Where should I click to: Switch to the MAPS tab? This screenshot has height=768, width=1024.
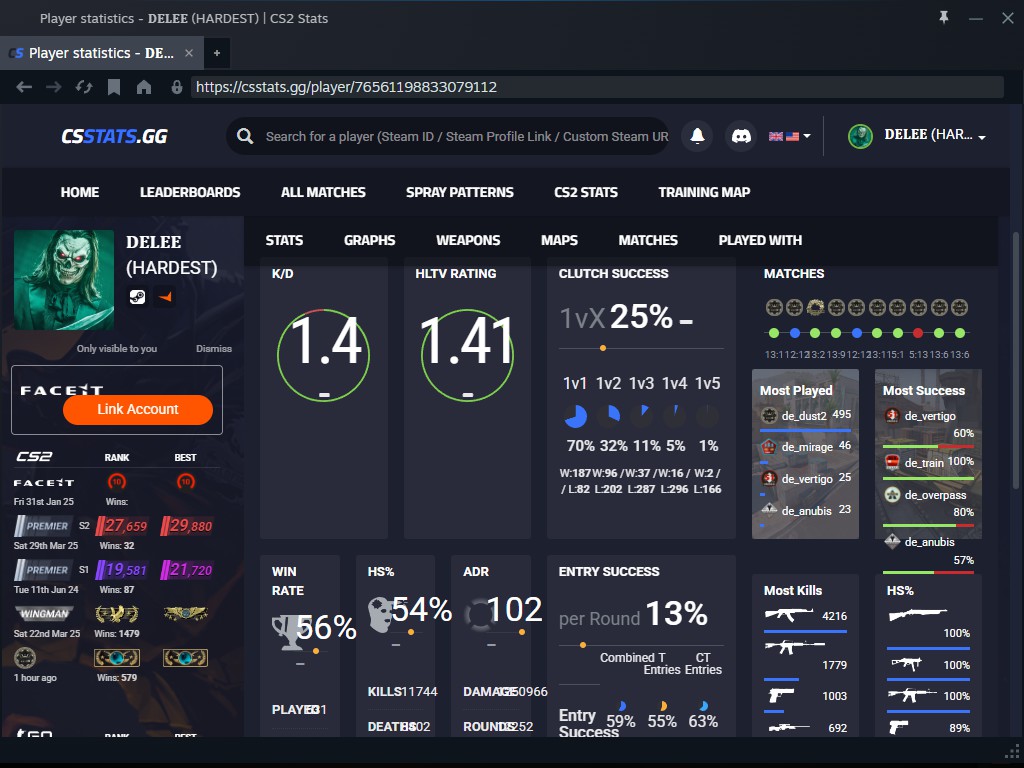point(559,240)
